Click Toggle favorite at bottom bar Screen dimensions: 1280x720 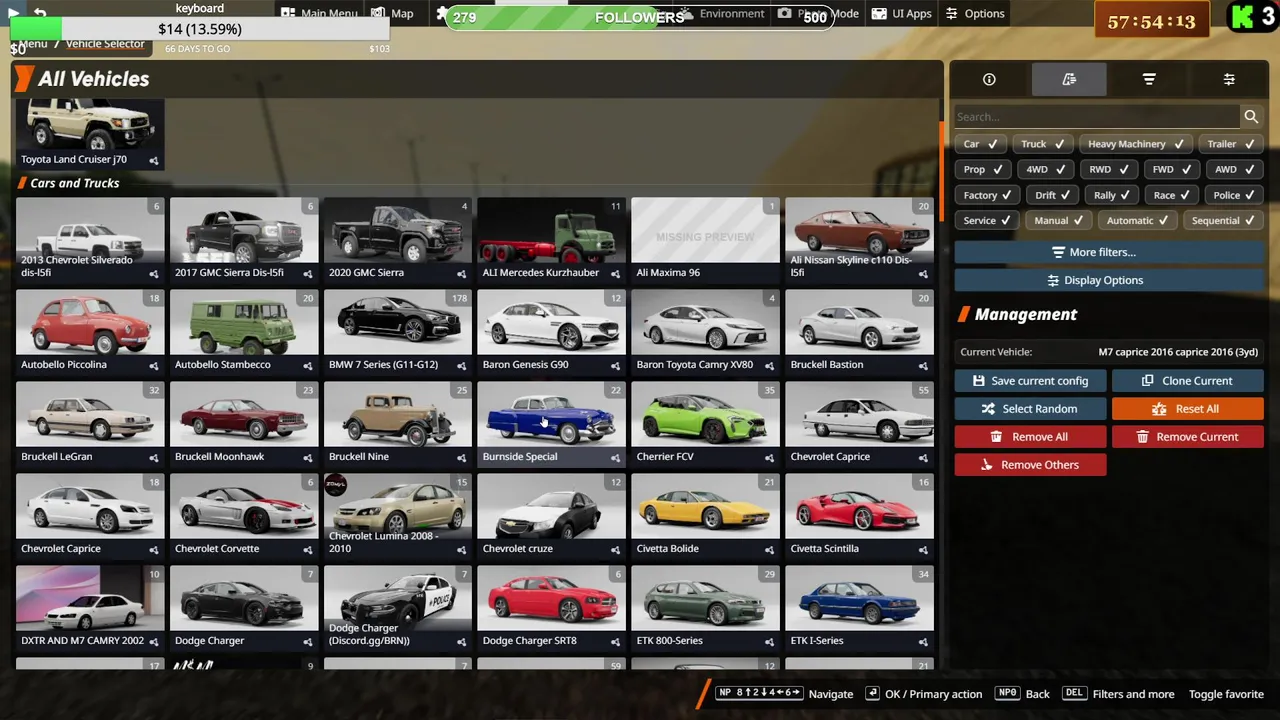[1226, 694]
